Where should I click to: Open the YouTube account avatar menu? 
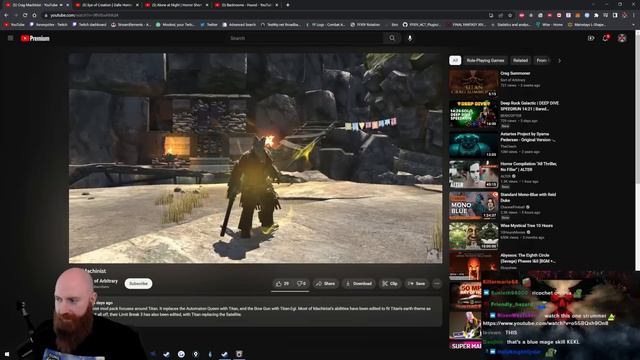tap(622, 38)
